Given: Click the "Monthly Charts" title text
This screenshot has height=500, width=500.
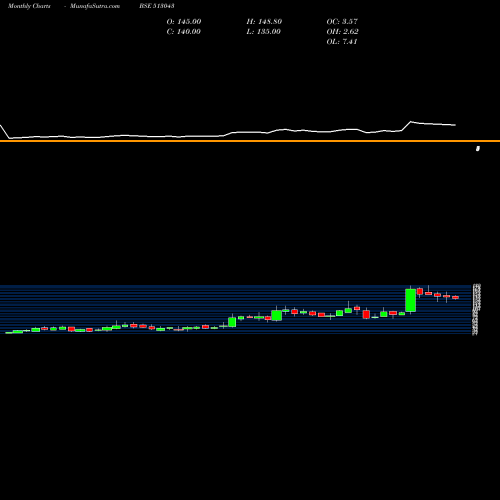Looking at the screenshot, I should (29, 6).
